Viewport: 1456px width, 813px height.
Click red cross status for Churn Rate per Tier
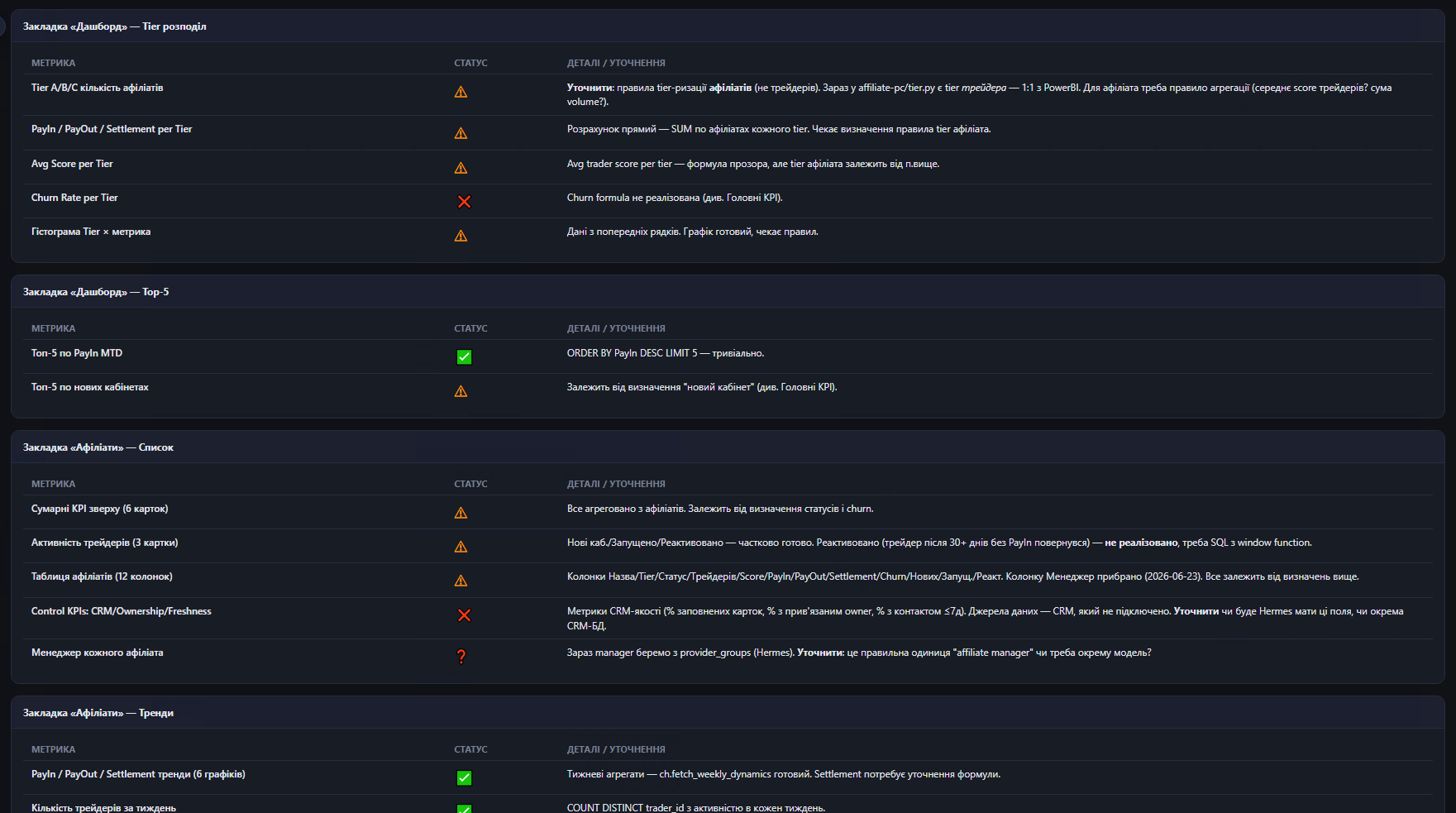coord(464,202)
